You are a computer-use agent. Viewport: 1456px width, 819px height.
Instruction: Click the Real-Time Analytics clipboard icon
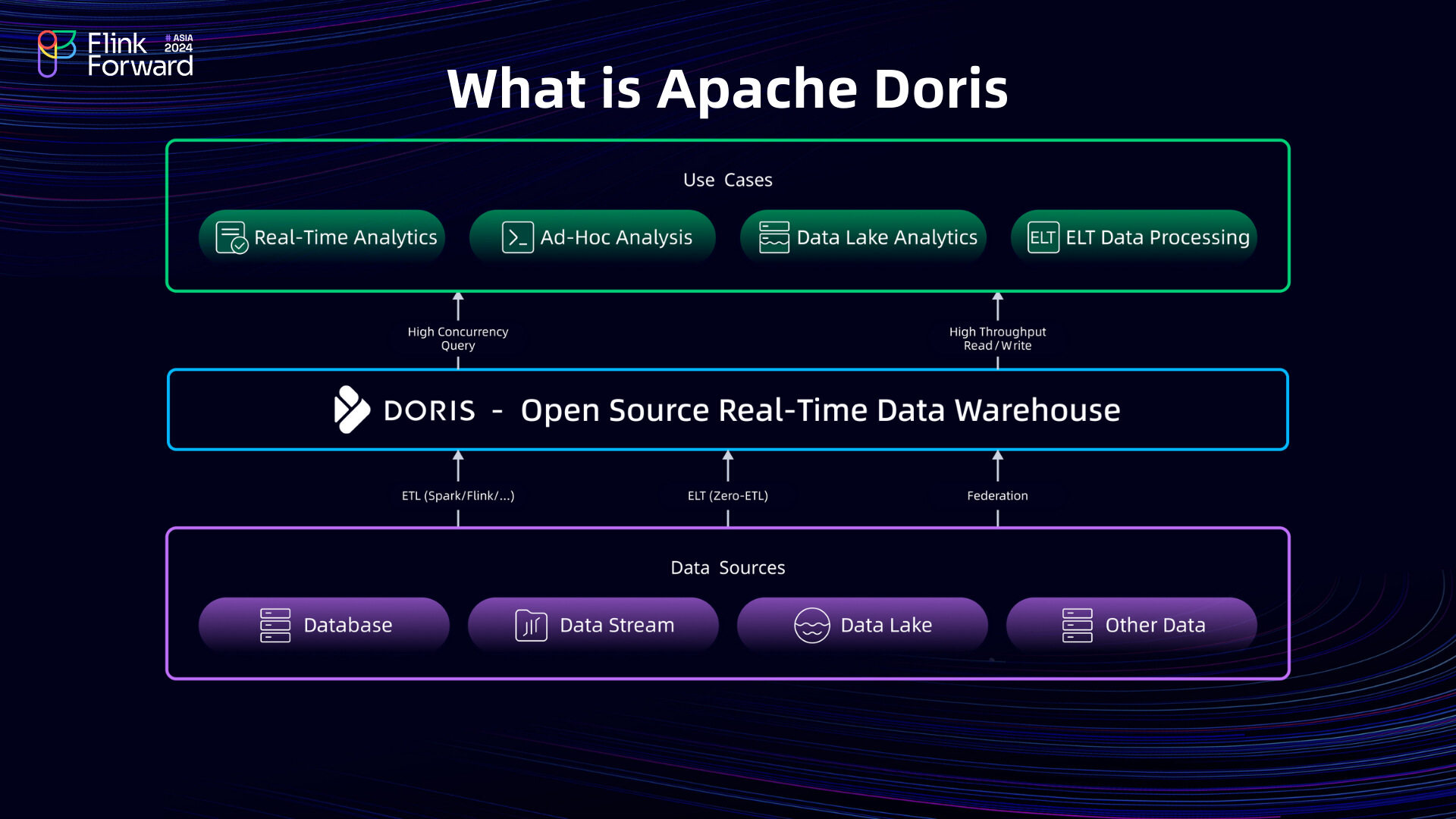click(230, 237)
